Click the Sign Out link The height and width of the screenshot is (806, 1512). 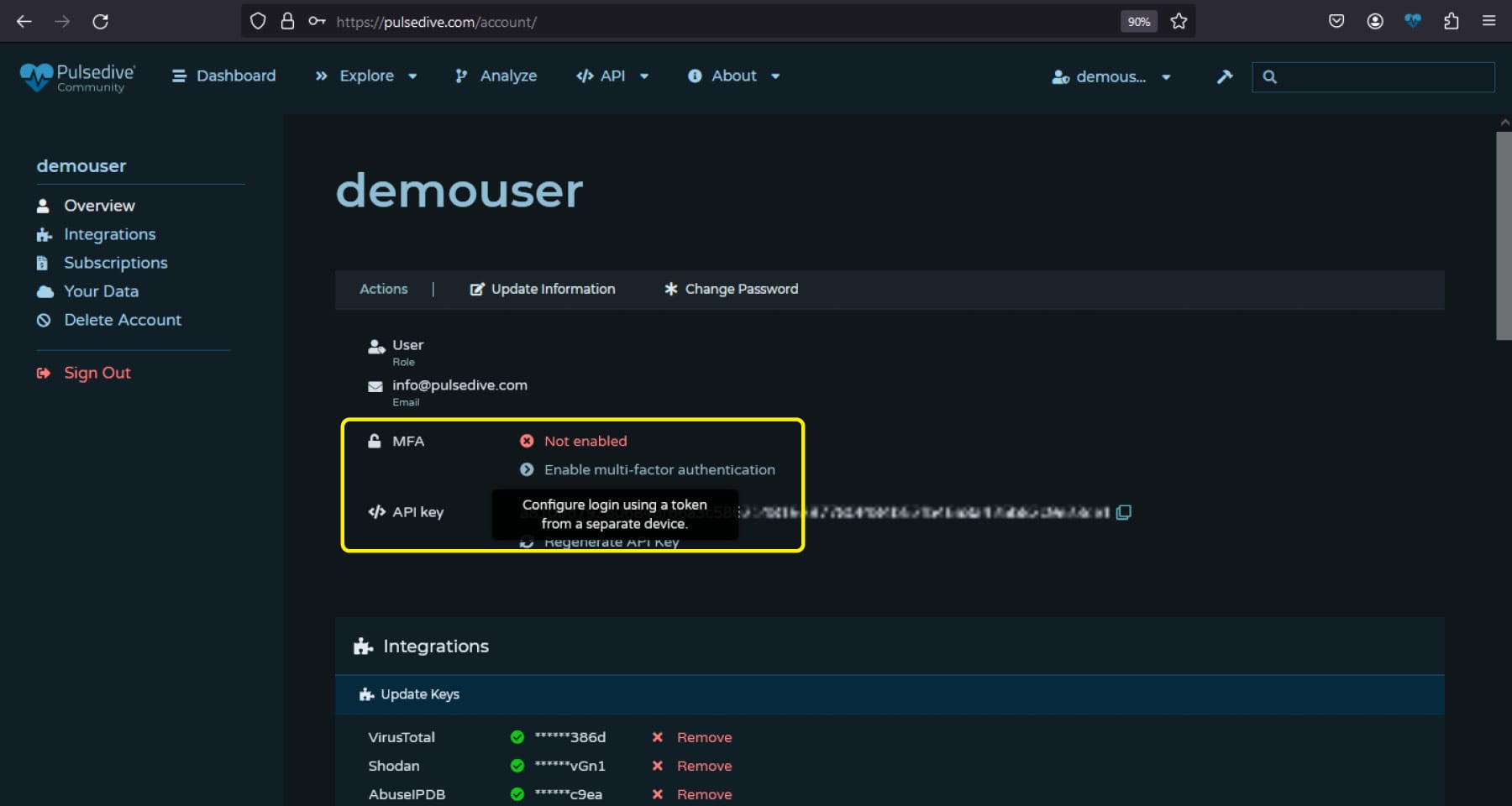point(97,373)
